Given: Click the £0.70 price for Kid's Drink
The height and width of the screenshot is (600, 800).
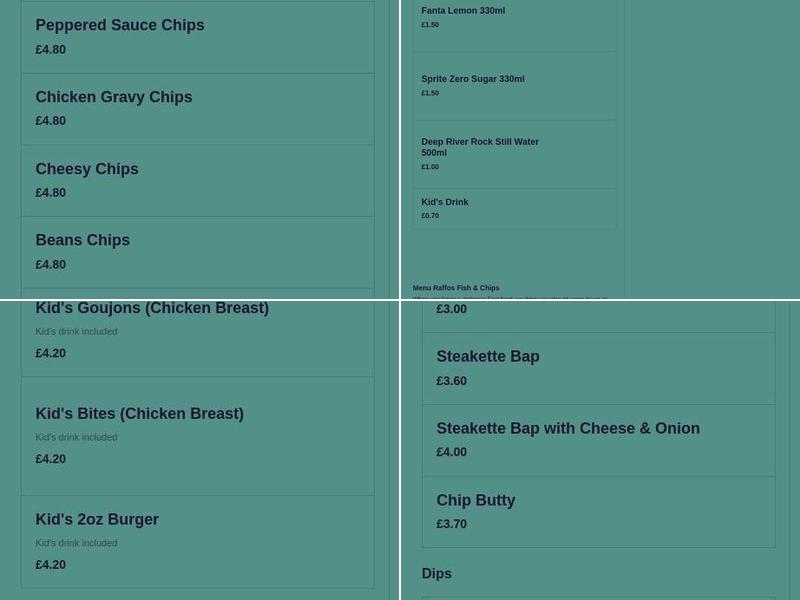Looking at the screenshot, I should [x=430, y=215].
